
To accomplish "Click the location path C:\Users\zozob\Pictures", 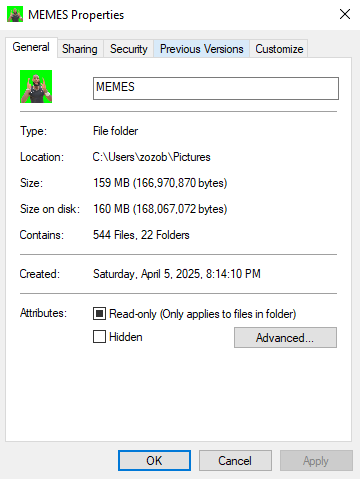I will [152, 157].
